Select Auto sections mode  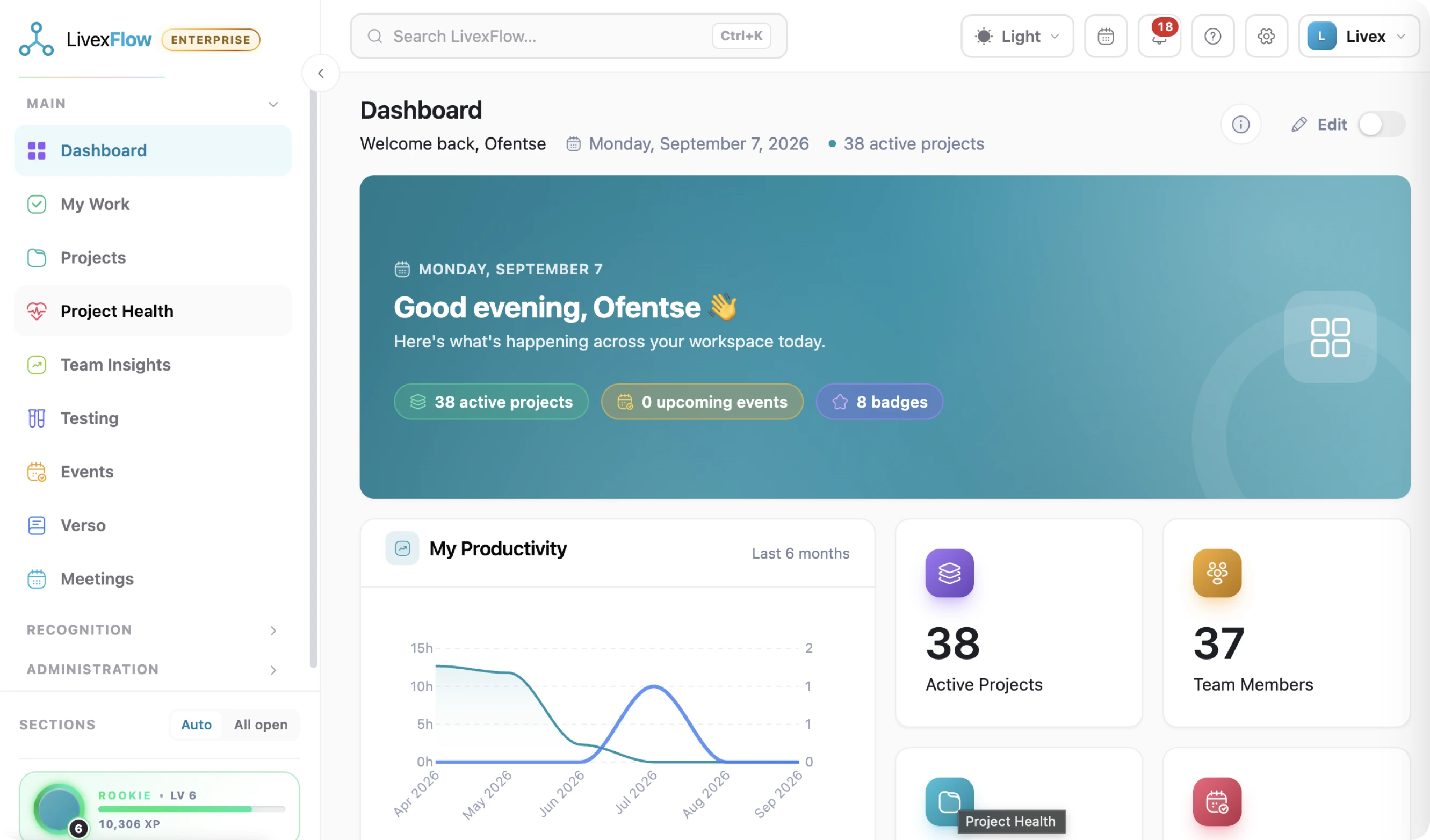pos(196,725)
